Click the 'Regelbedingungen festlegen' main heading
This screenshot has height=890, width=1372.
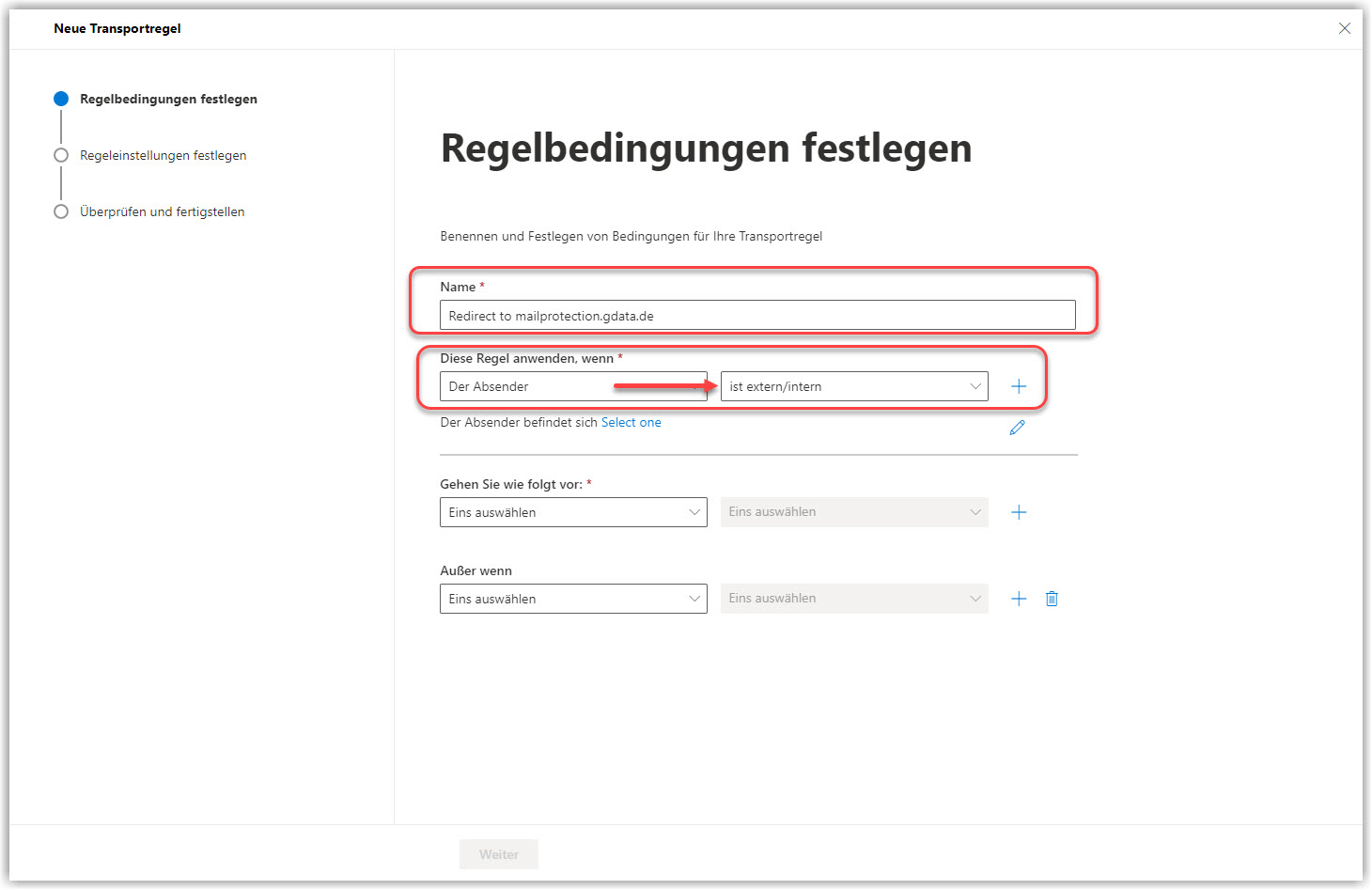click(707, 148)
